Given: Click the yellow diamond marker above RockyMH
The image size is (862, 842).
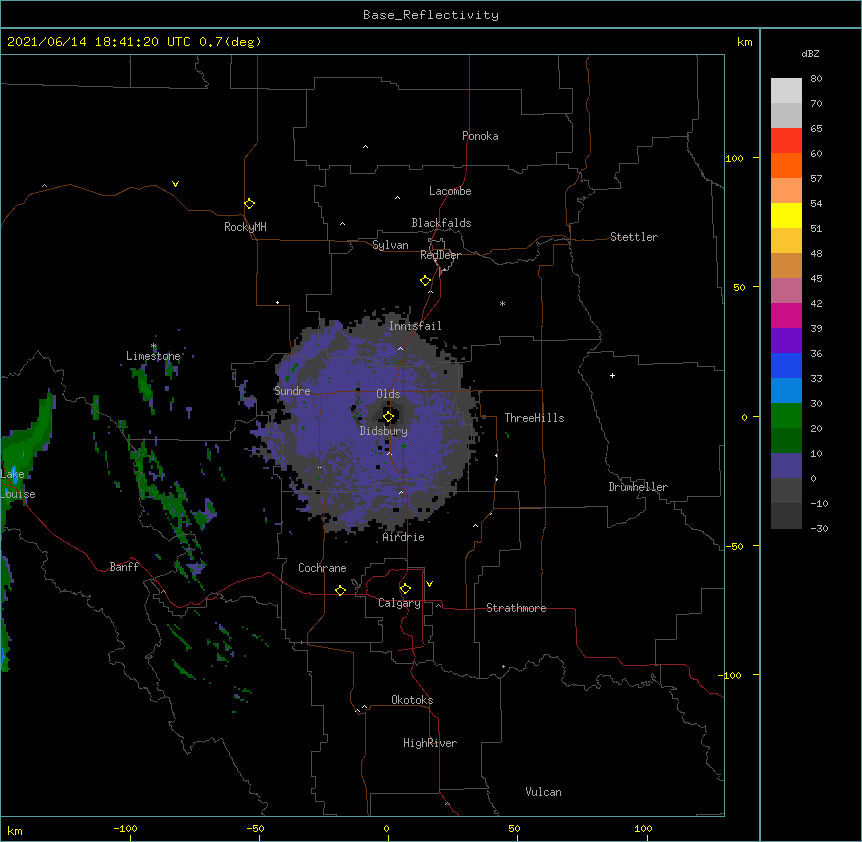Looking at the screenshot, I should point(250,204).
